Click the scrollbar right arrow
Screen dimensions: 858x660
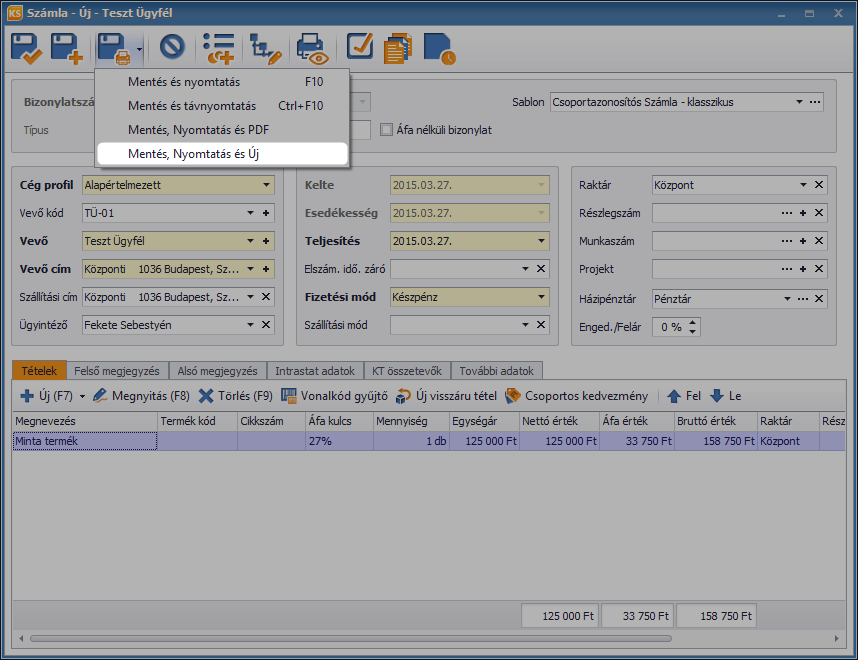[837, 638]
